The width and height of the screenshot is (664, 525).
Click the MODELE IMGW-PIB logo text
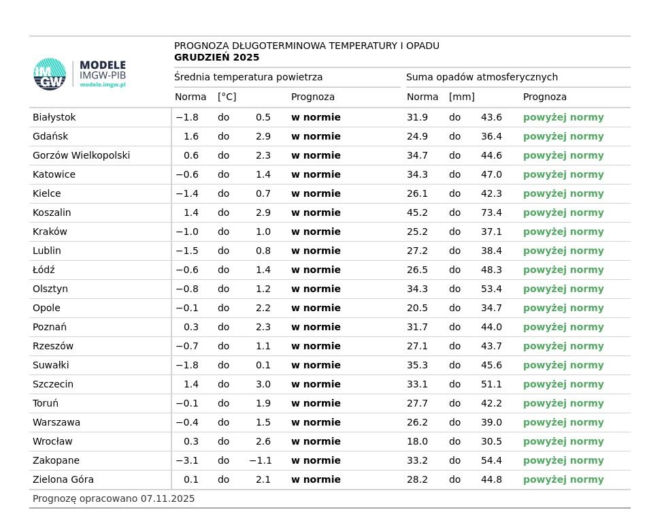click(103, 68)
